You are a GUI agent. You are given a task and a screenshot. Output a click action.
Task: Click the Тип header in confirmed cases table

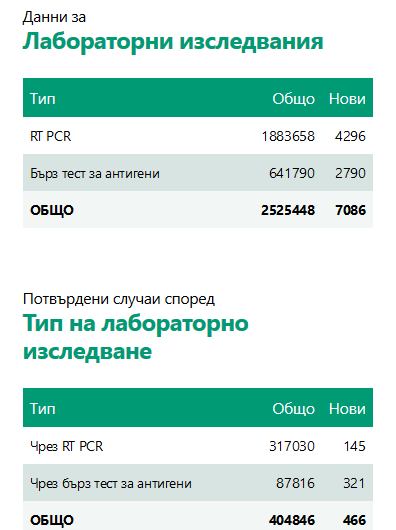[x=43, y=409]
